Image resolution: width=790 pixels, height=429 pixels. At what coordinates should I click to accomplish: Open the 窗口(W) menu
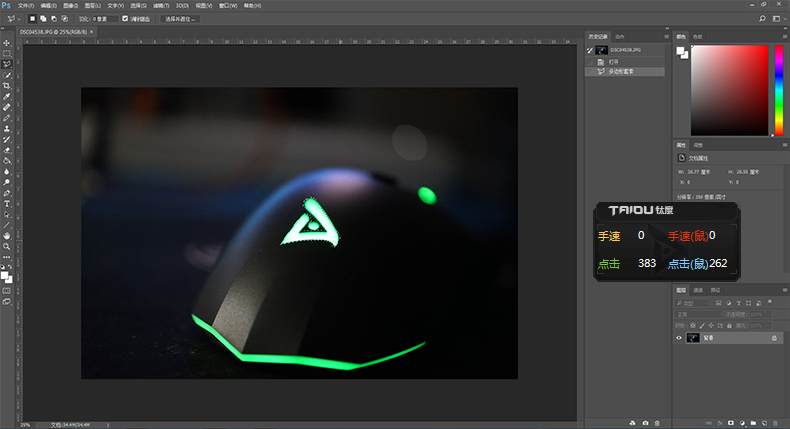[228, 6]
